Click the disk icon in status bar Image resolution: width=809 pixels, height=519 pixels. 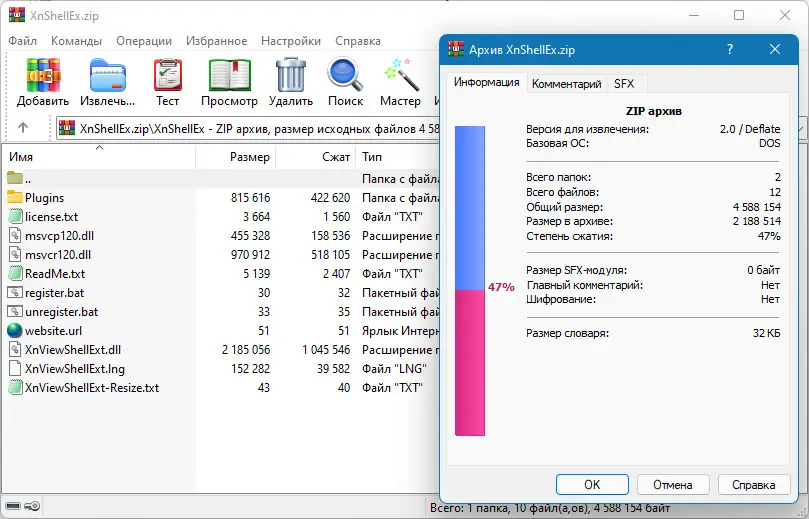[13, 506]
